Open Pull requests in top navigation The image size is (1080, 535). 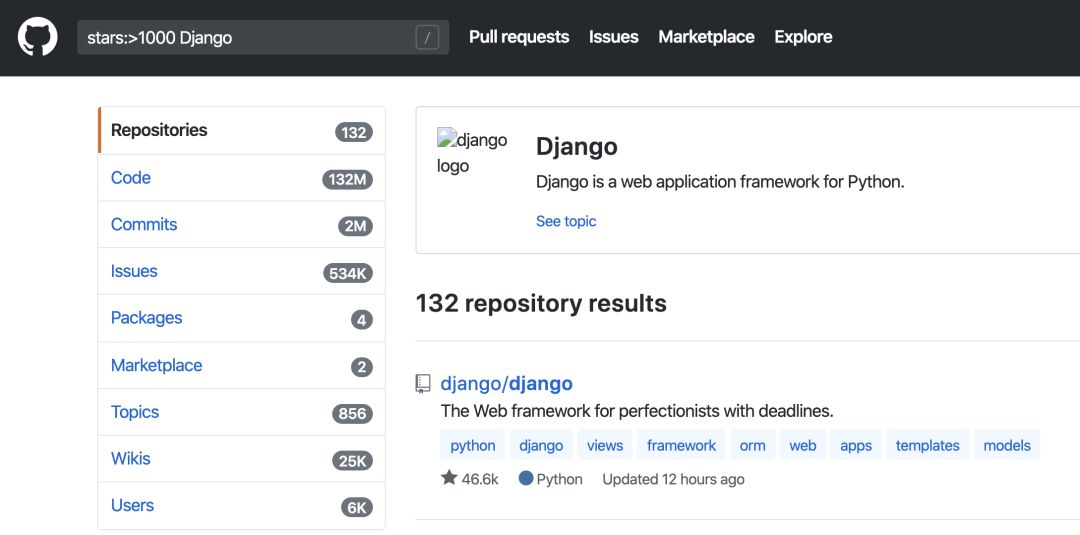tap(519, 36)
